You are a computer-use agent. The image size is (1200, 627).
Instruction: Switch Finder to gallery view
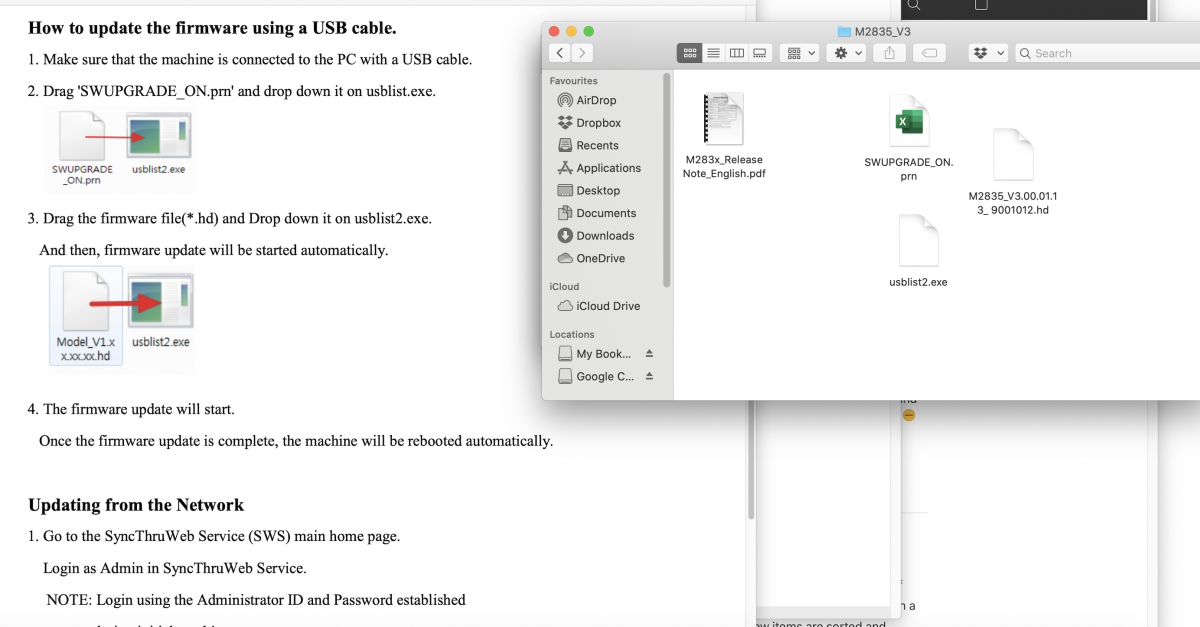[759, 53]
